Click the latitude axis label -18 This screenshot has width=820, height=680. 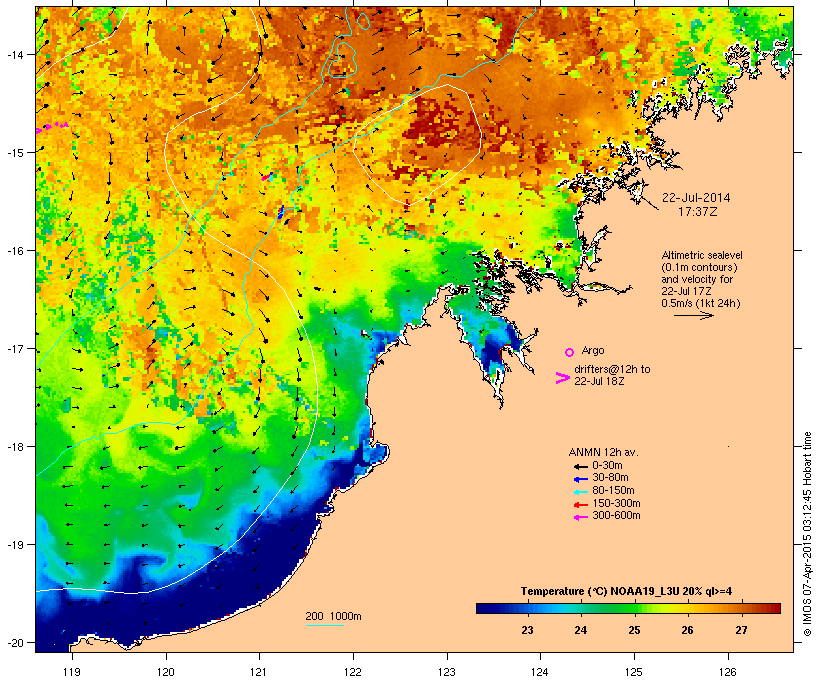pyautogui.click(x=14, y=447)
